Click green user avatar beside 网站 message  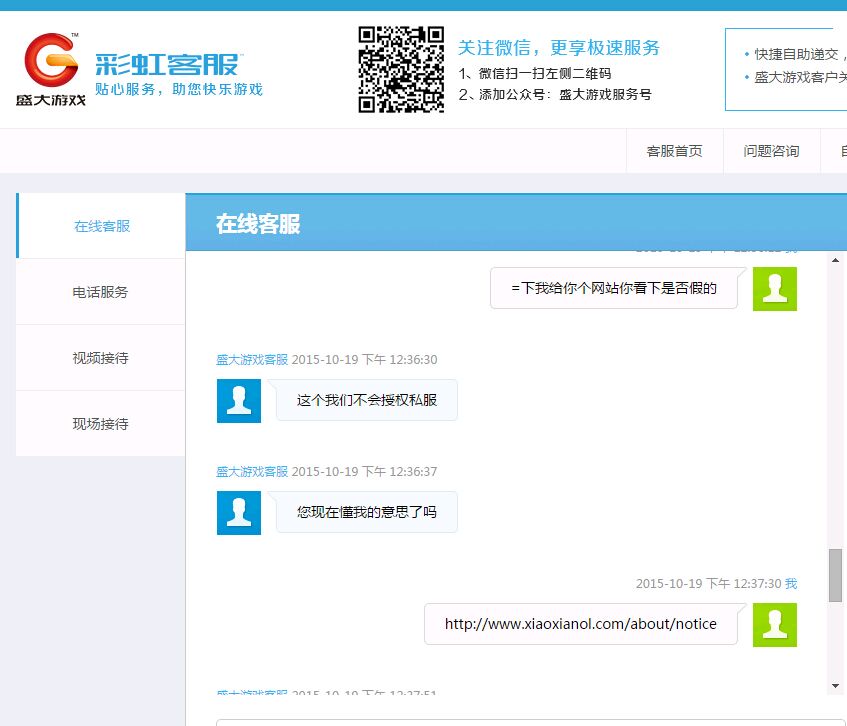pos(774,289)
